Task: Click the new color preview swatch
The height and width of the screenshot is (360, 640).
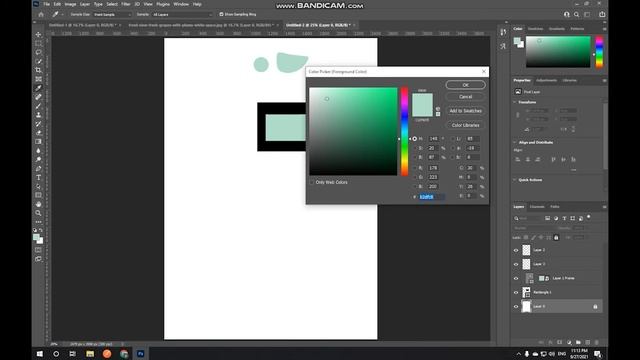Action: (422, 99)
